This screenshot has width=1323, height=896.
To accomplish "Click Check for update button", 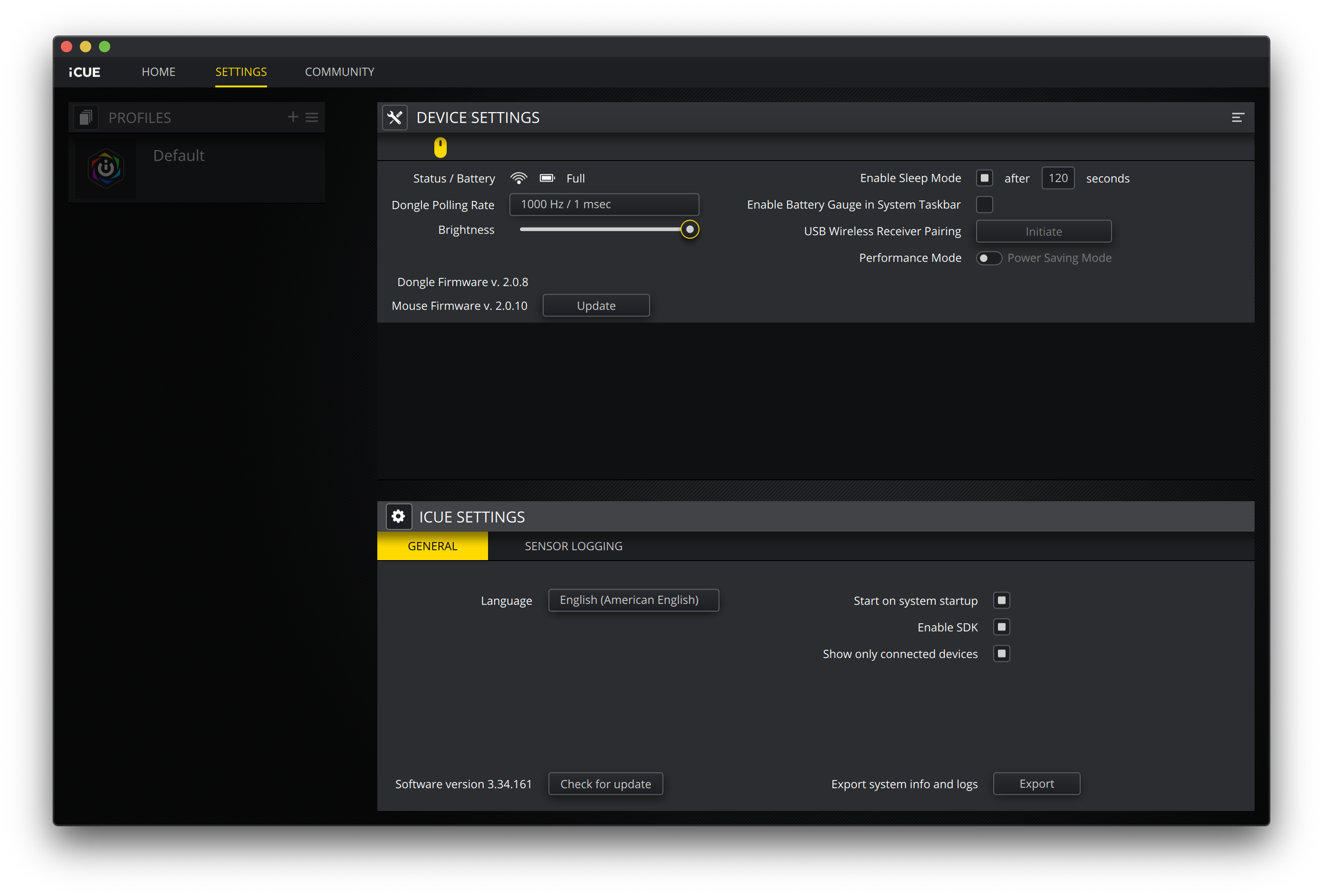I will pos(605,784).
